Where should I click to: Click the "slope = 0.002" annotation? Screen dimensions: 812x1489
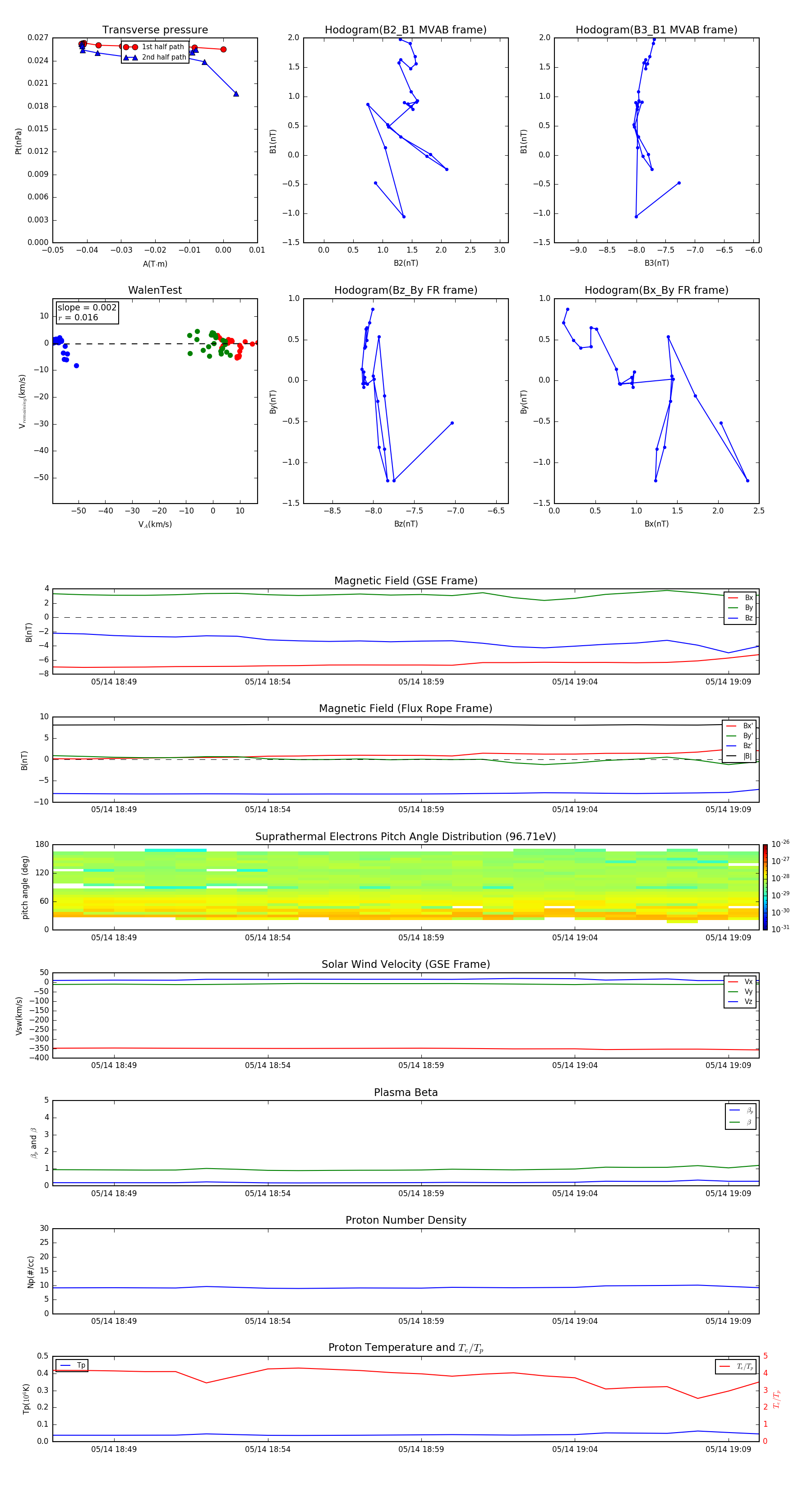[x=87, y=308]
